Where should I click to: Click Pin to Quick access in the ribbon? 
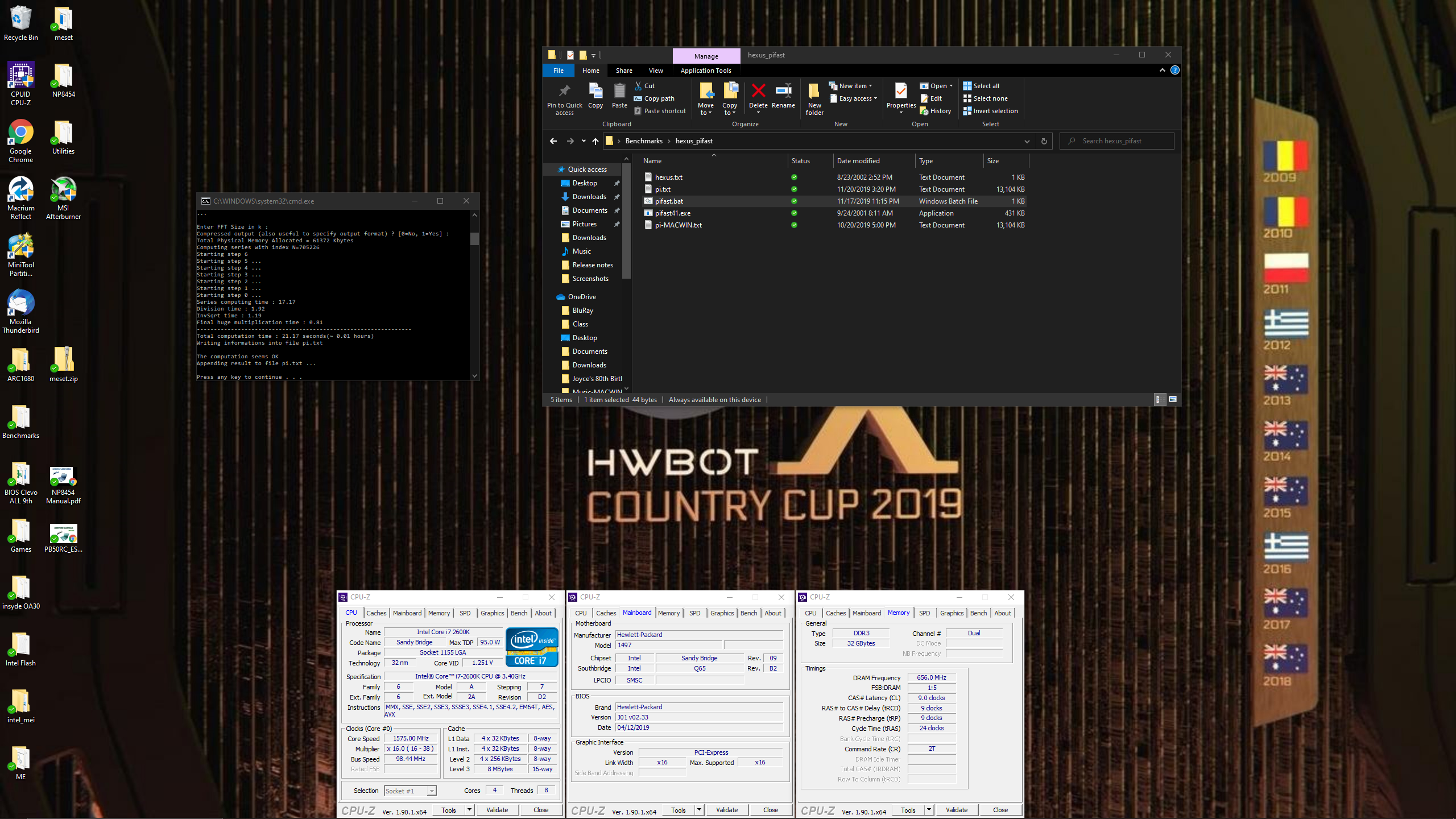pos(564,99)
